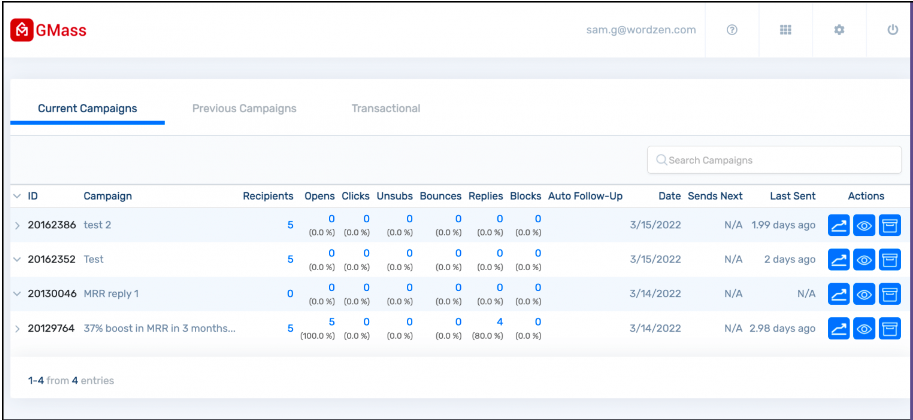Switch to Current Campaigns tab

point(87,108)
